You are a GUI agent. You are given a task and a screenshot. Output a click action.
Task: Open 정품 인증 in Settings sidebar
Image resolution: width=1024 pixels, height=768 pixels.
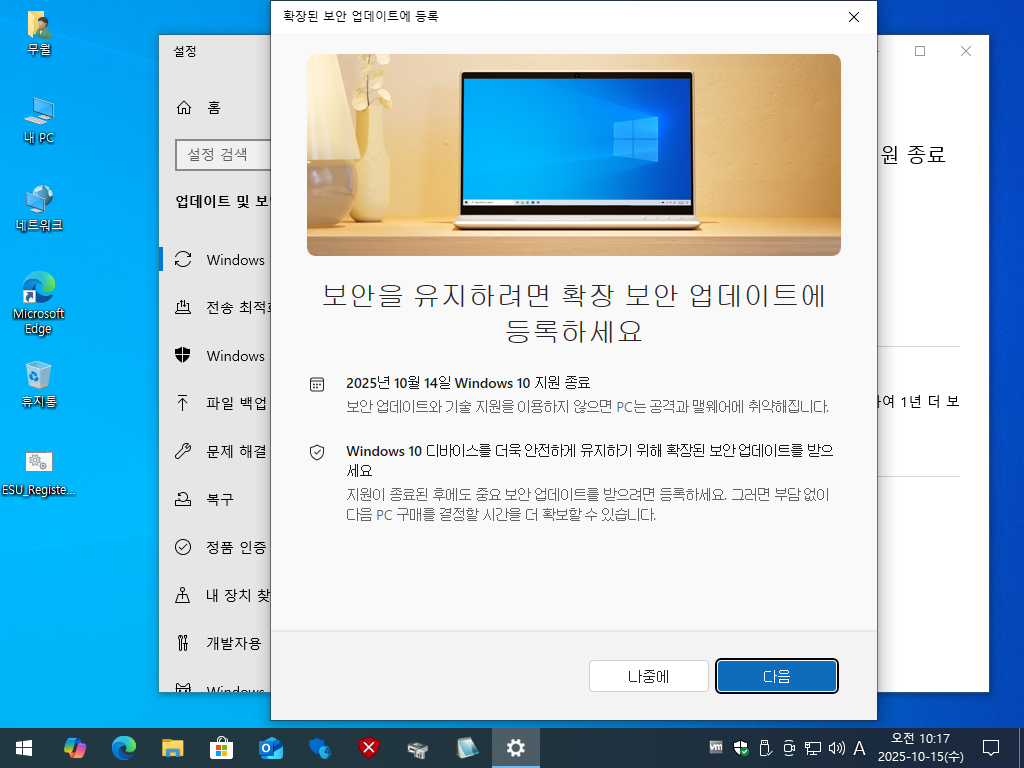pos(216,547)
